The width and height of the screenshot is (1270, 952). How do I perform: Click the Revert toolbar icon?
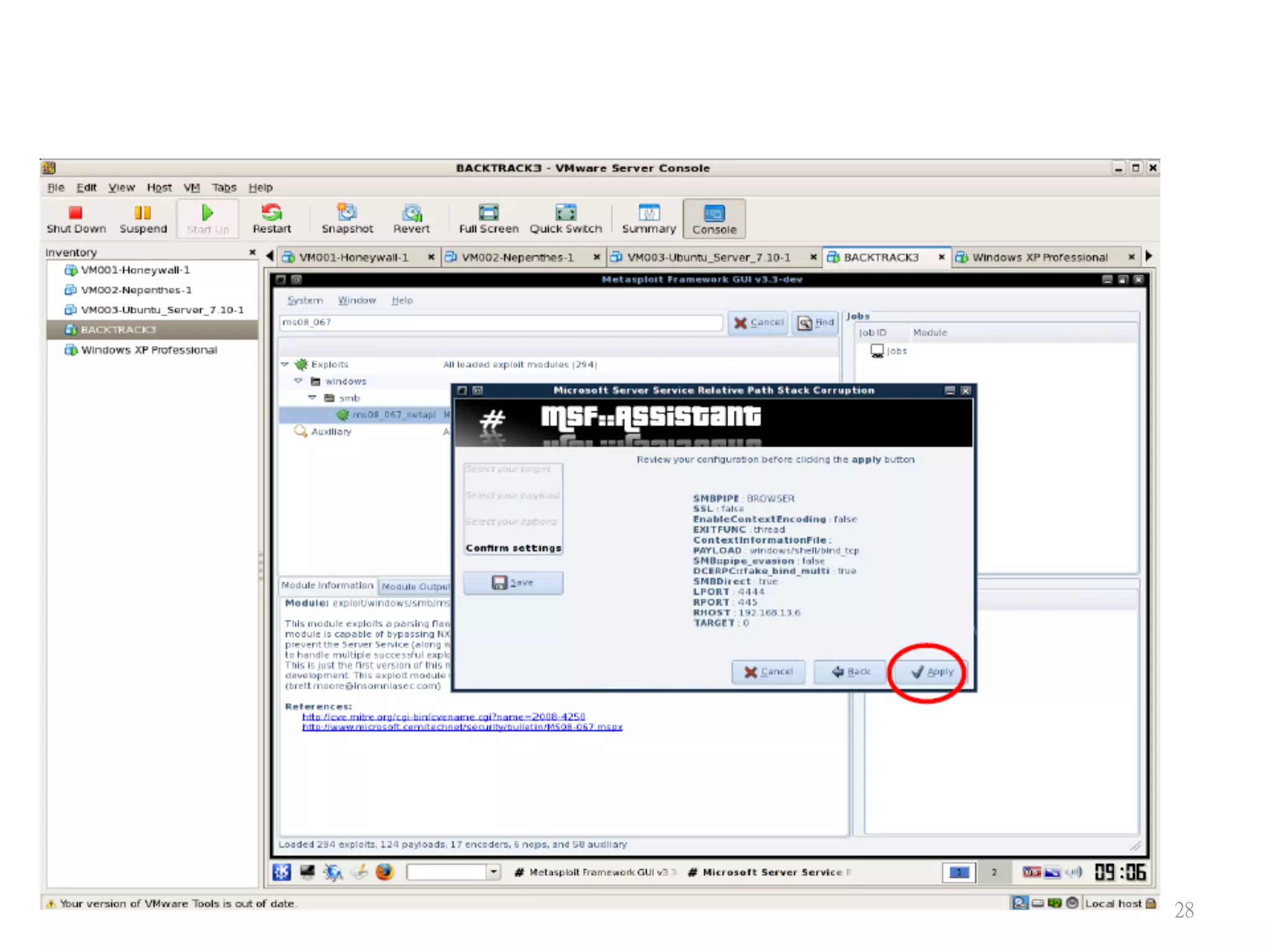coord(411,214)
